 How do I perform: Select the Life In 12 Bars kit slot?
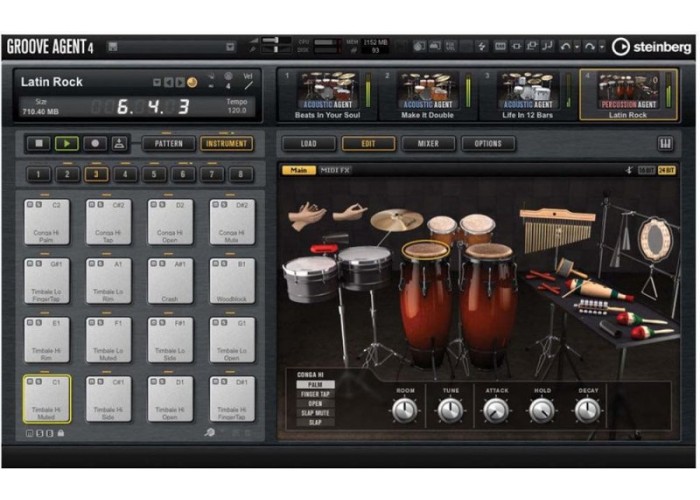click(x=528, y=95)
